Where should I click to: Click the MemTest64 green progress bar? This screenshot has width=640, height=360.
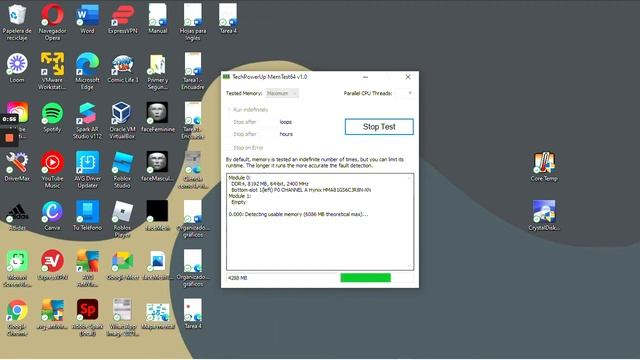click(x=365, y=278)
